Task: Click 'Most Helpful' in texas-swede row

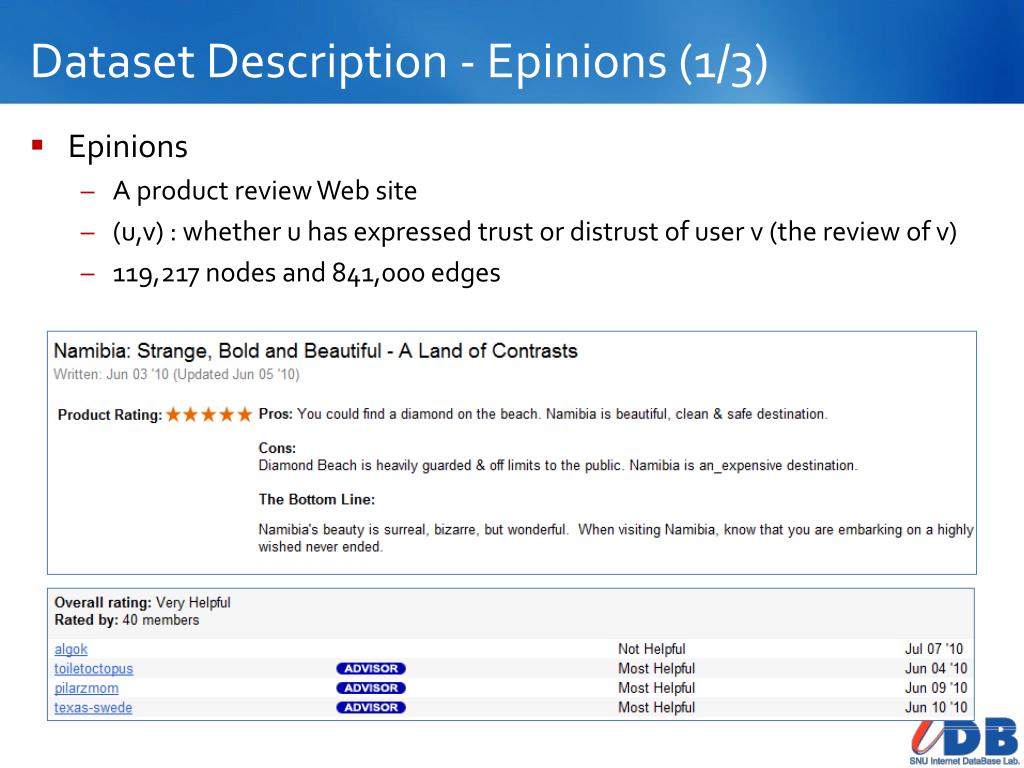Action: click(656, 708)
